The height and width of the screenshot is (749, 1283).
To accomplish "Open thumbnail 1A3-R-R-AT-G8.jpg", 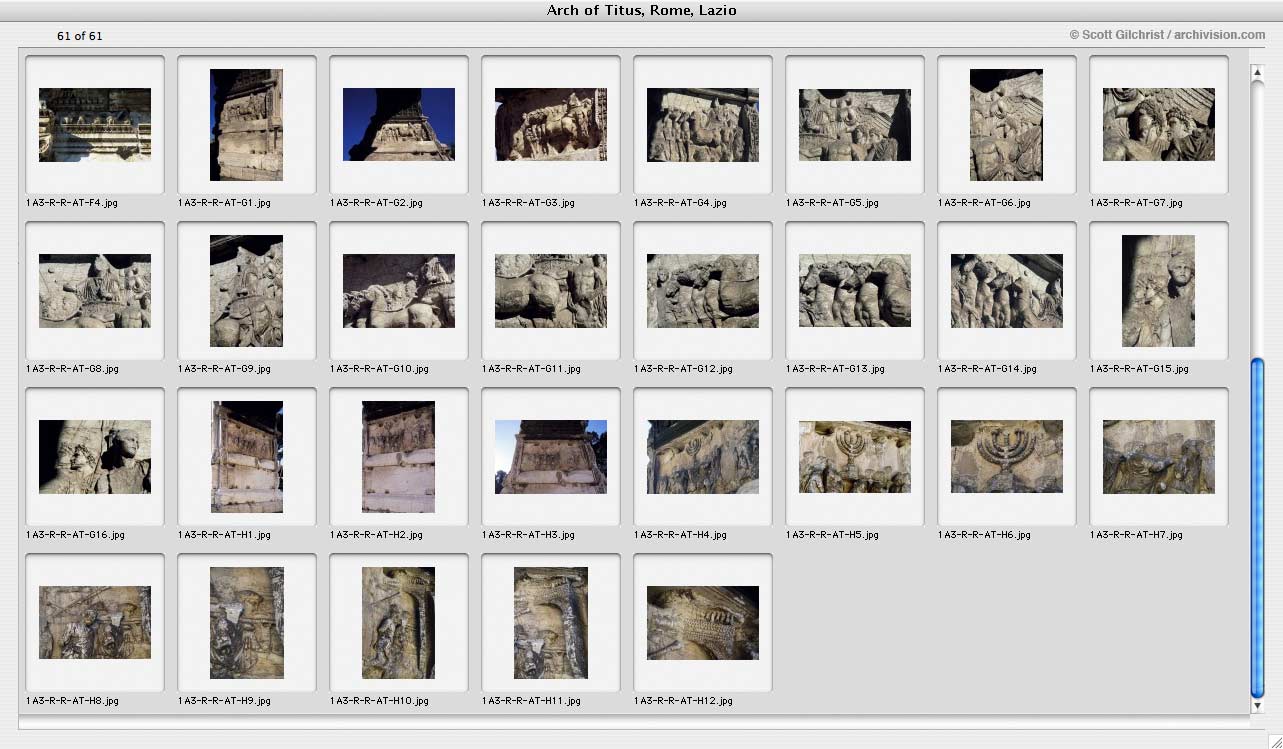I will coord(95,291).
